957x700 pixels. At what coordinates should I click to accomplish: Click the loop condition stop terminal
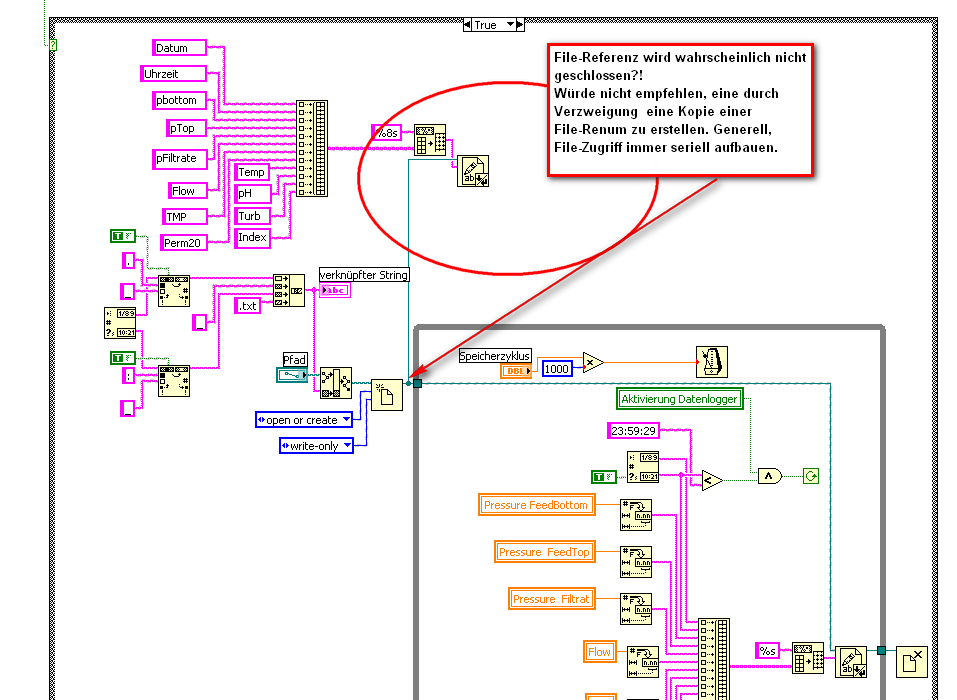(811, 476)
